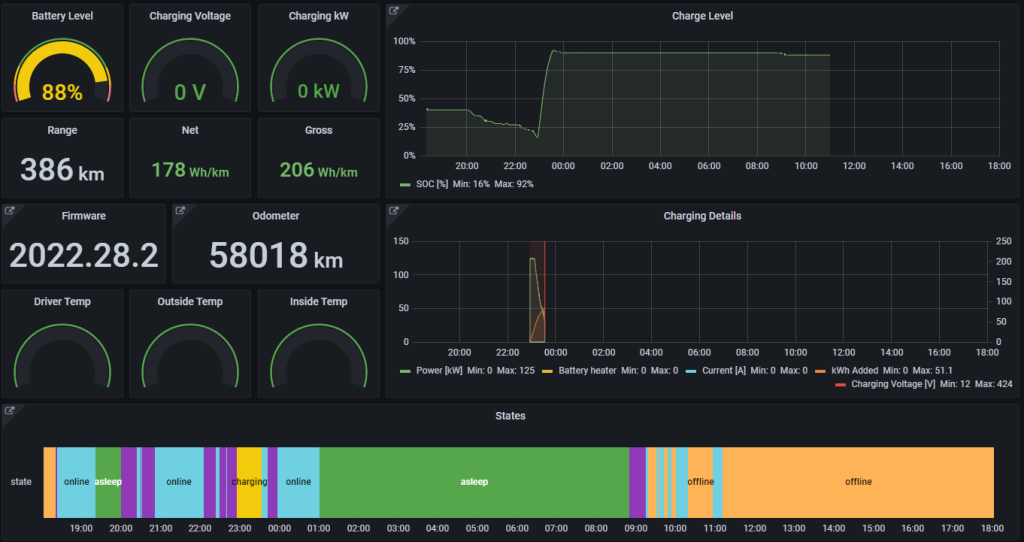Open the Odometer panel link icon
This screenshot has width=1024, height=542.
[181, 211]
